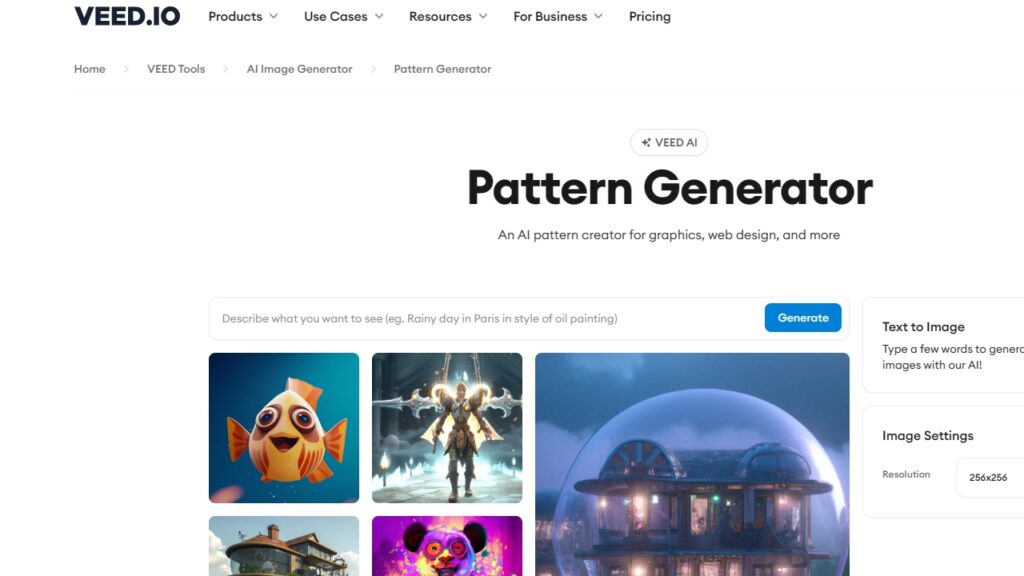Open the Use Cases dropdown
The height and width of the screenshot is (576, 1024).
tap(344, 16)
